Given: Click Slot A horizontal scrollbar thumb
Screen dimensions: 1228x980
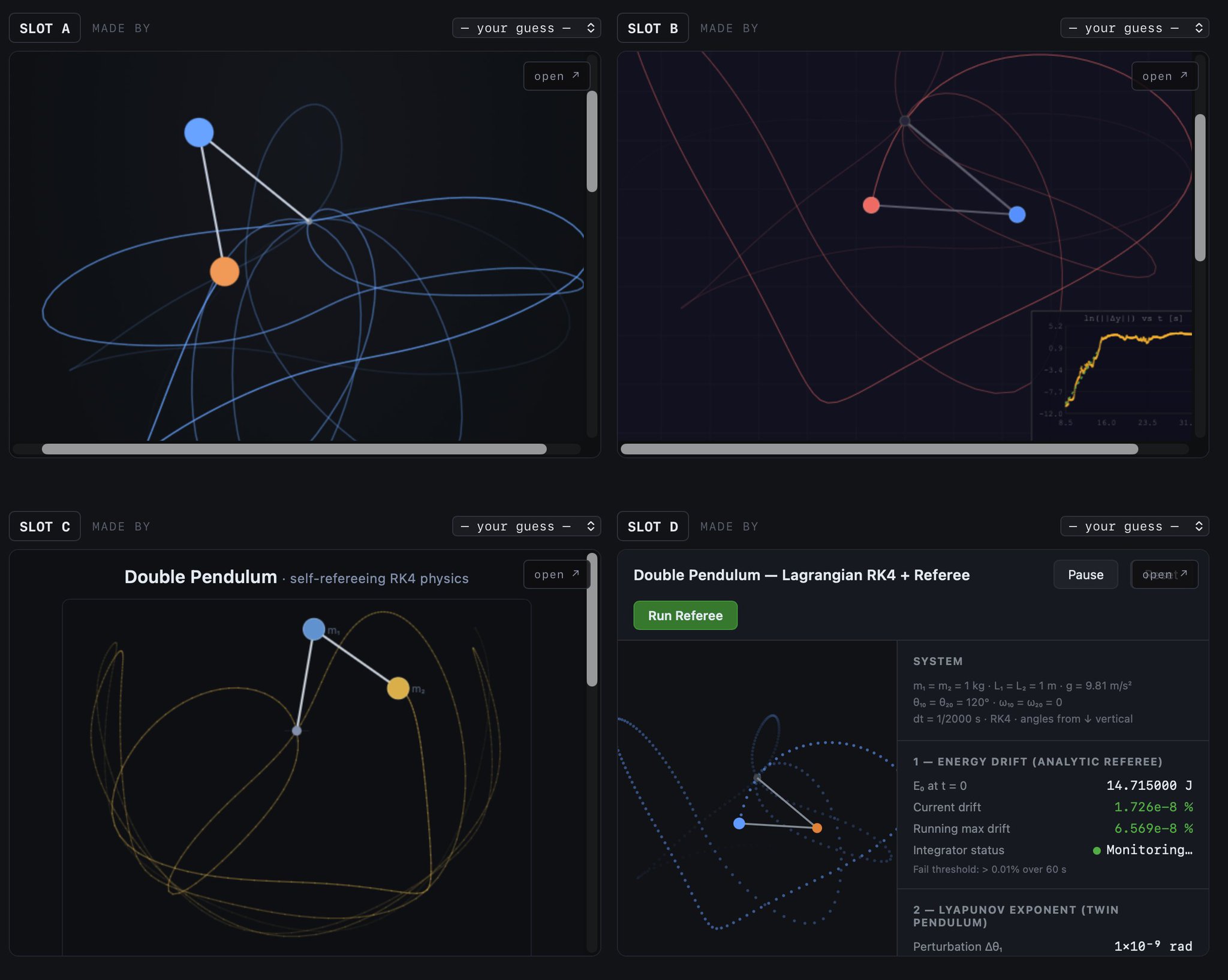Looking at the screenshot, I should tap(294, 449).
